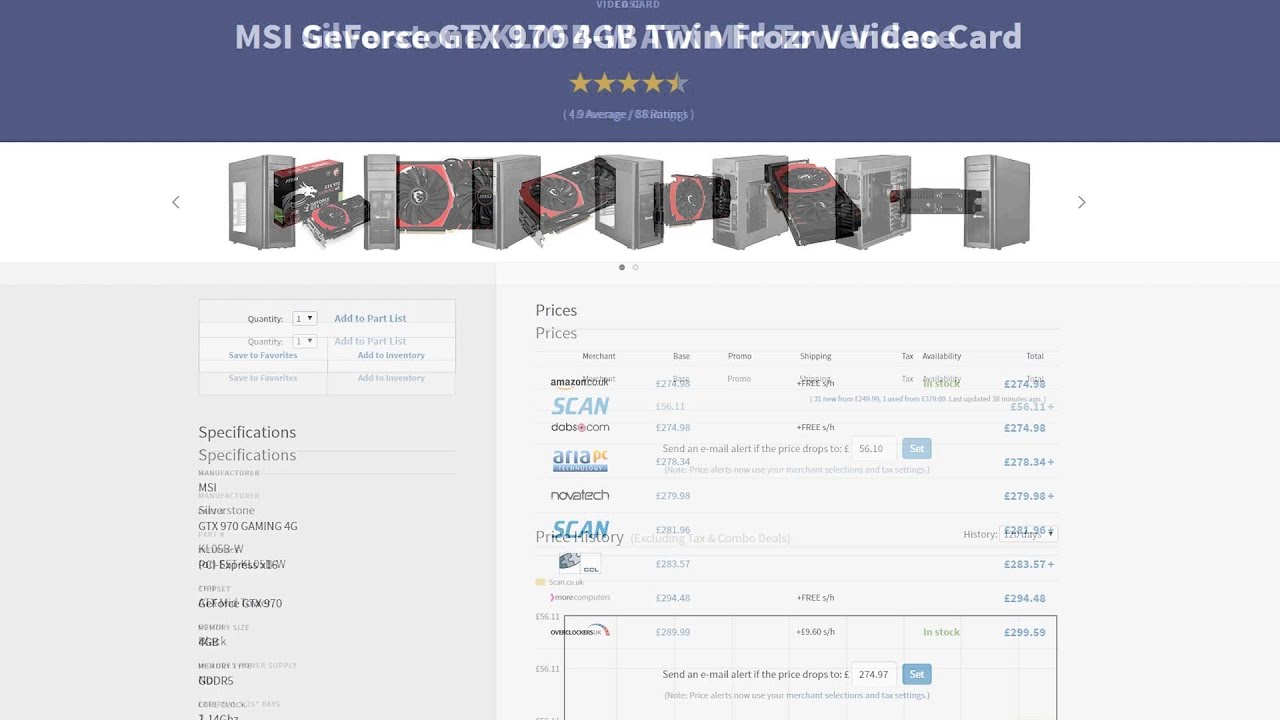
Task: Click the sharp Add to Inventory link
Action: [x=391, y=355]
